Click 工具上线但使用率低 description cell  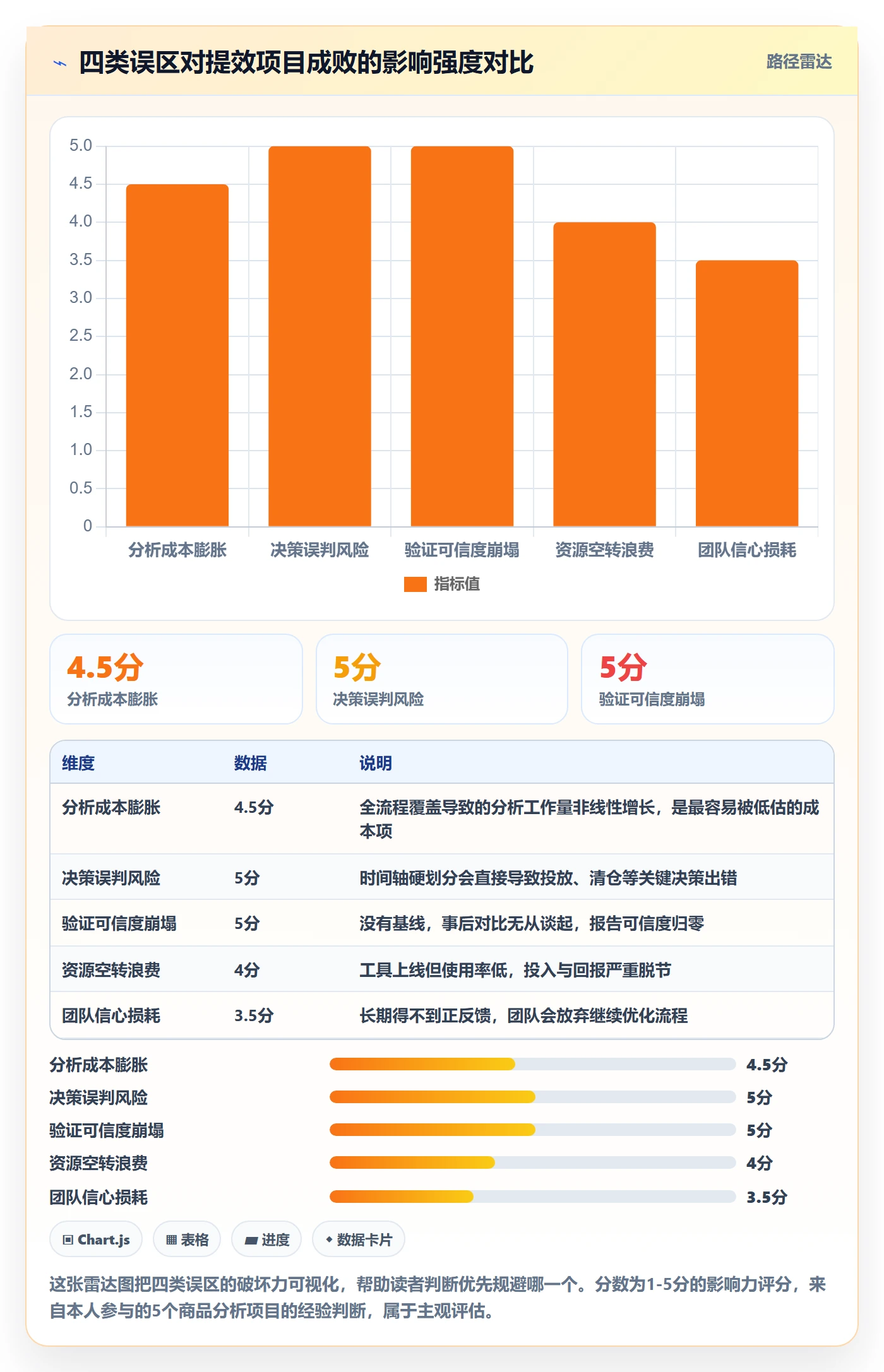[515, 970]
